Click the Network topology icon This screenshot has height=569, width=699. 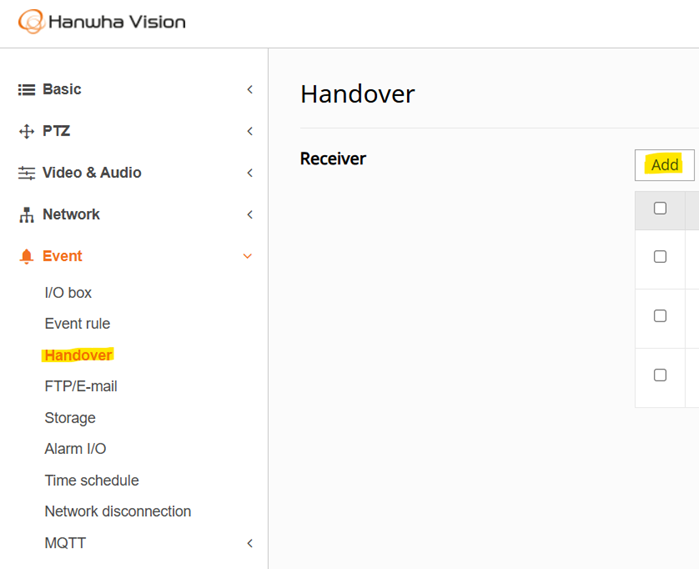pyautogui.click(x=26, y=214)
